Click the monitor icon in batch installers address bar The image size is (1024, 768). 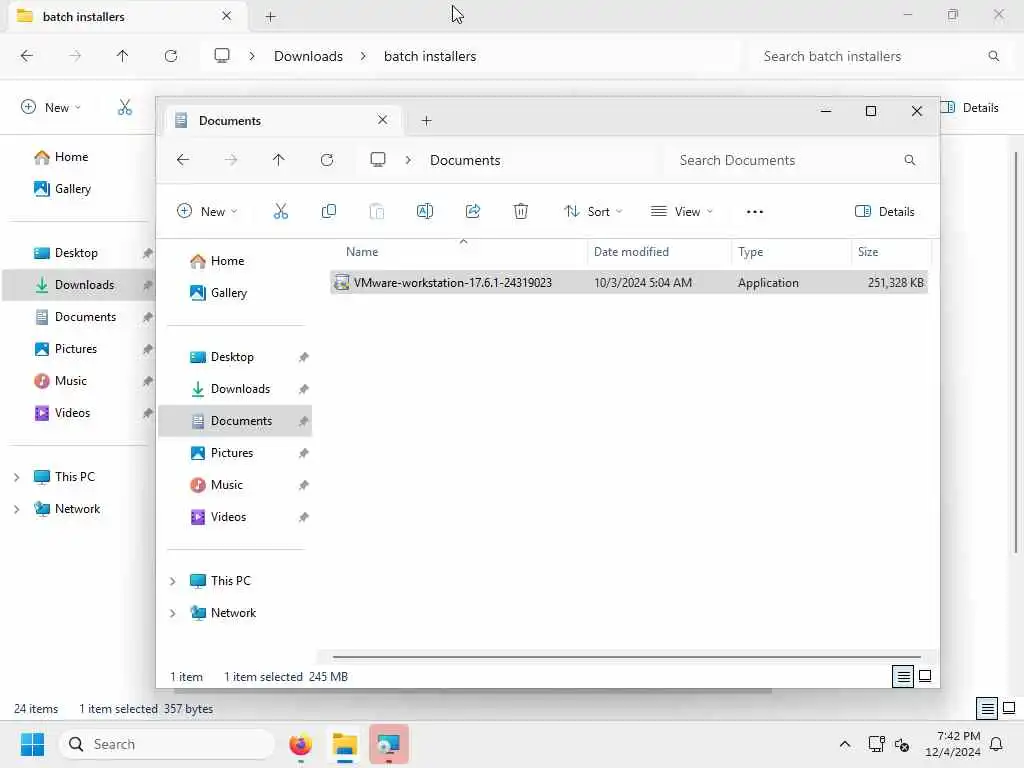[x=222, y=56]
